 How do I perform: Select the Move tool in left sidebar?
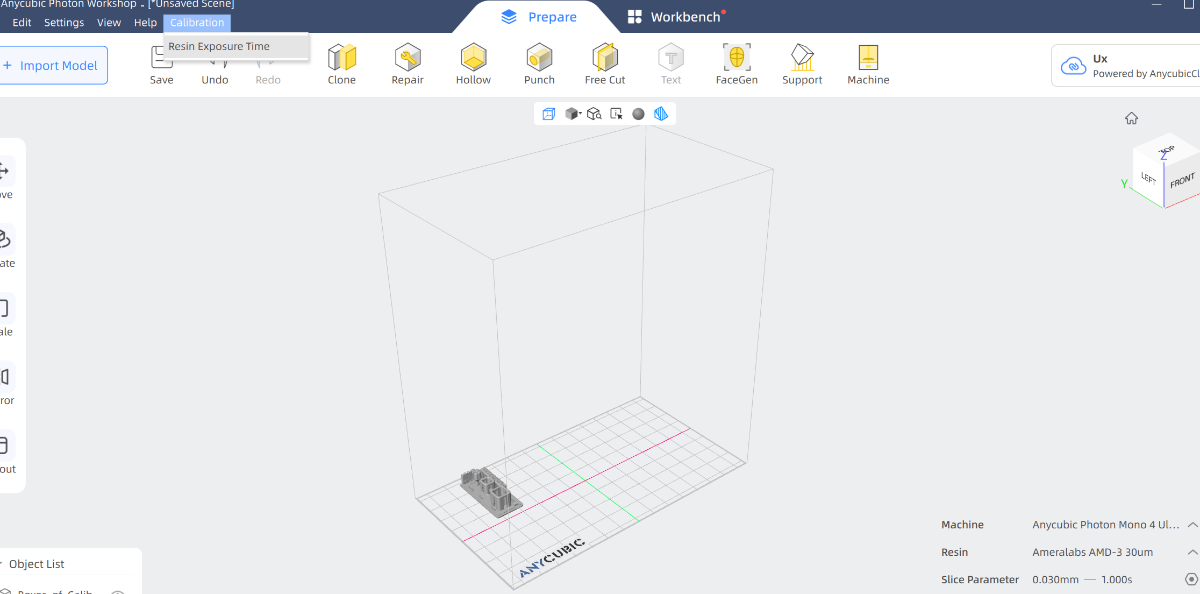pyautogui.click(x=5, y=178)
